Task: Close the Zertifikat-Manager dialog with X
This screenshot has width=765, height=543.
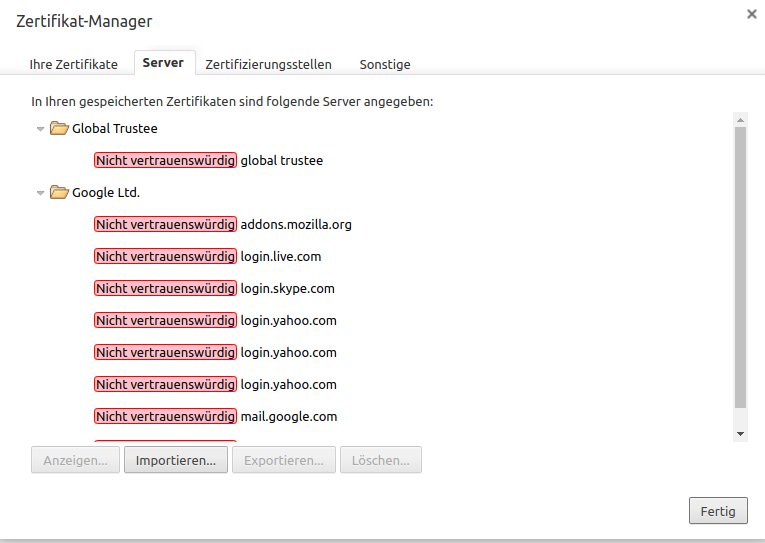Action: 752,14
